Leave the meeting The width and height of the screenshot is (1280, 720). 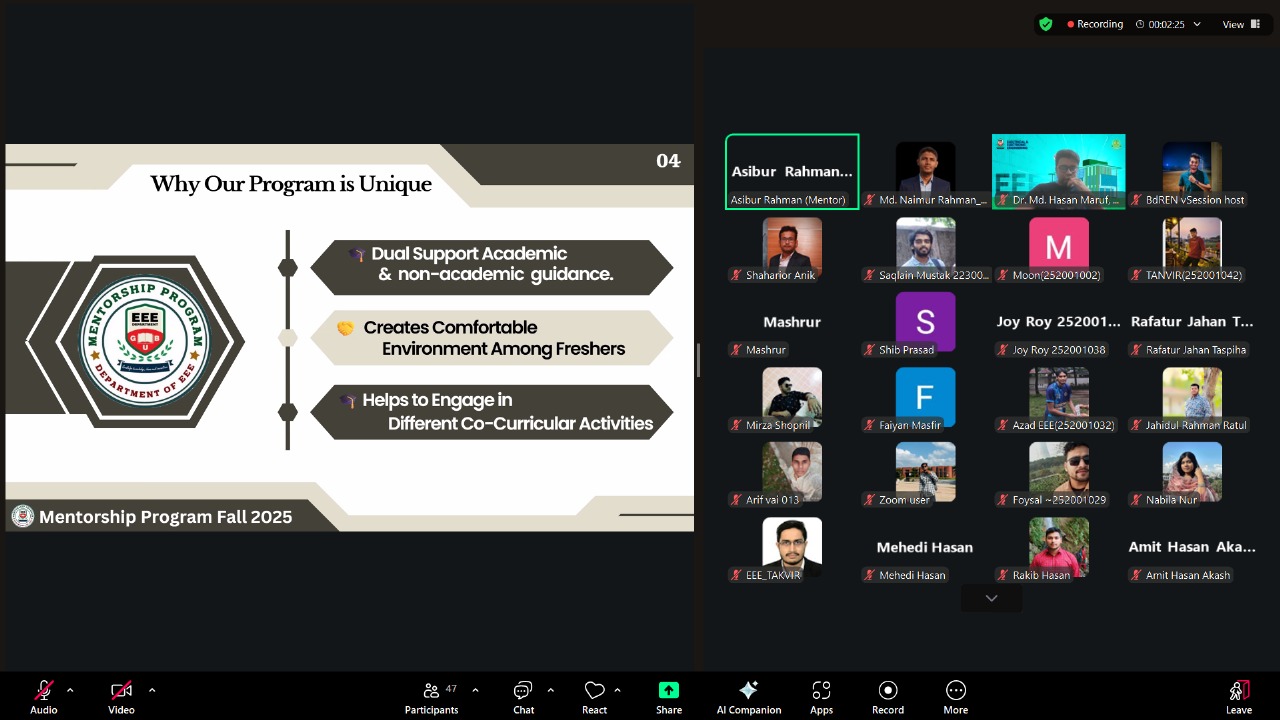click(1238, 697)
